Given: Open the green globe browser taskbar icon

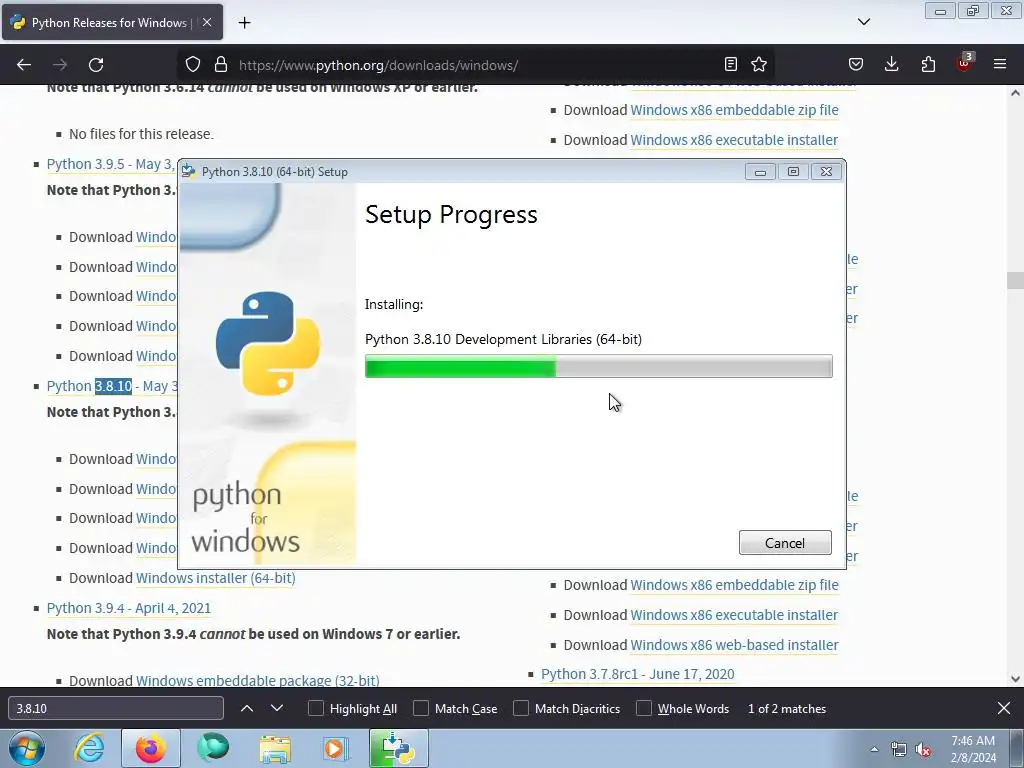Looking at the screenshot, I should point(213,748).
